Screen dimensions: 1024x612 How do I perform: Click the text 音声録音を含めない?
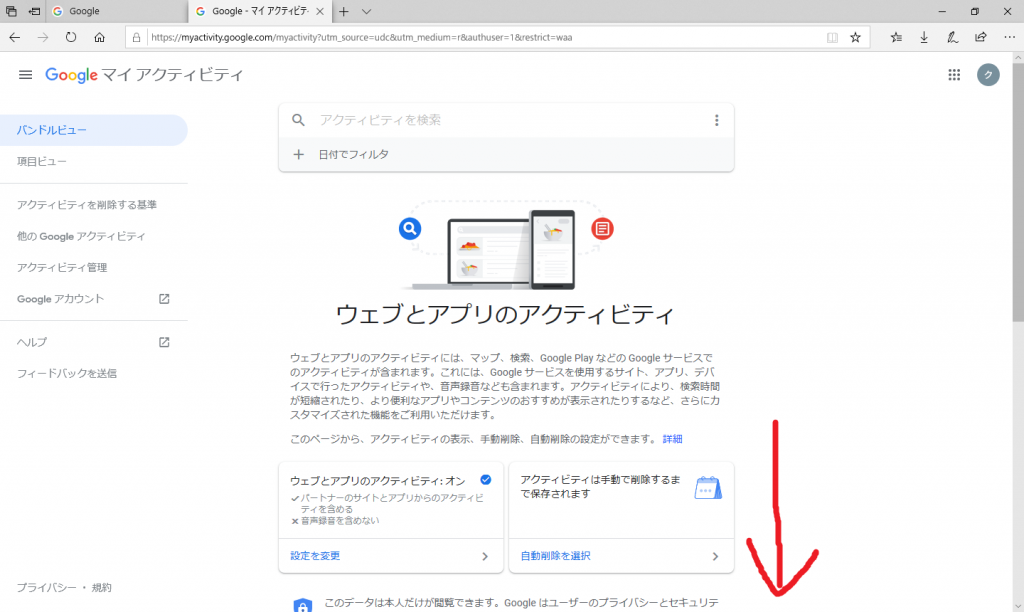pos(340,521)
